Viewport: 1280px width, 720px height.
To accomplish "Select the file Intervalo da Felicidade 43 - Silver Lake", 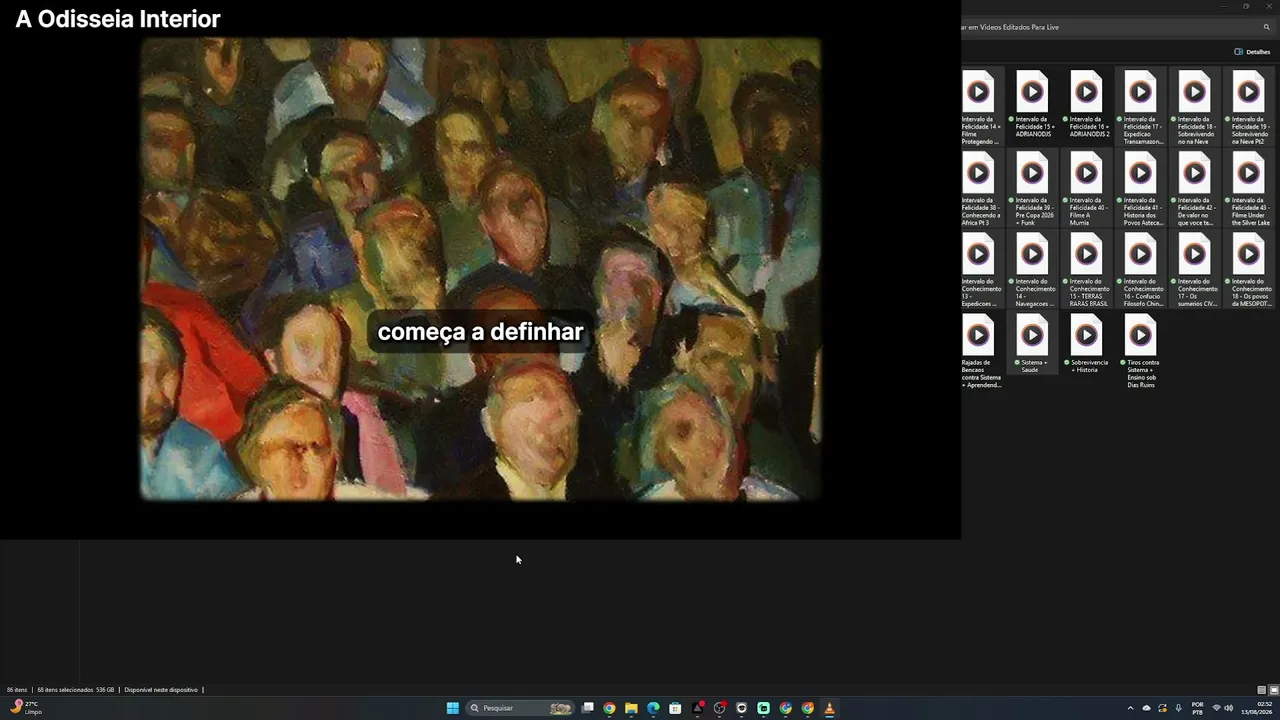I will [x=1249, y=189].
